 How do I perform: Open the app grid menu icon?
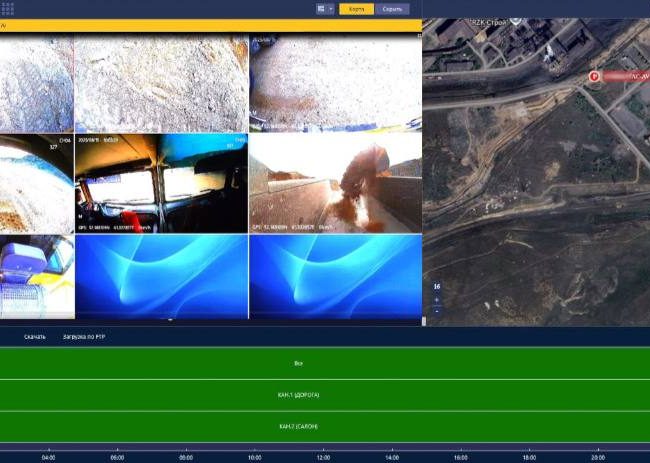pos(8,8)
